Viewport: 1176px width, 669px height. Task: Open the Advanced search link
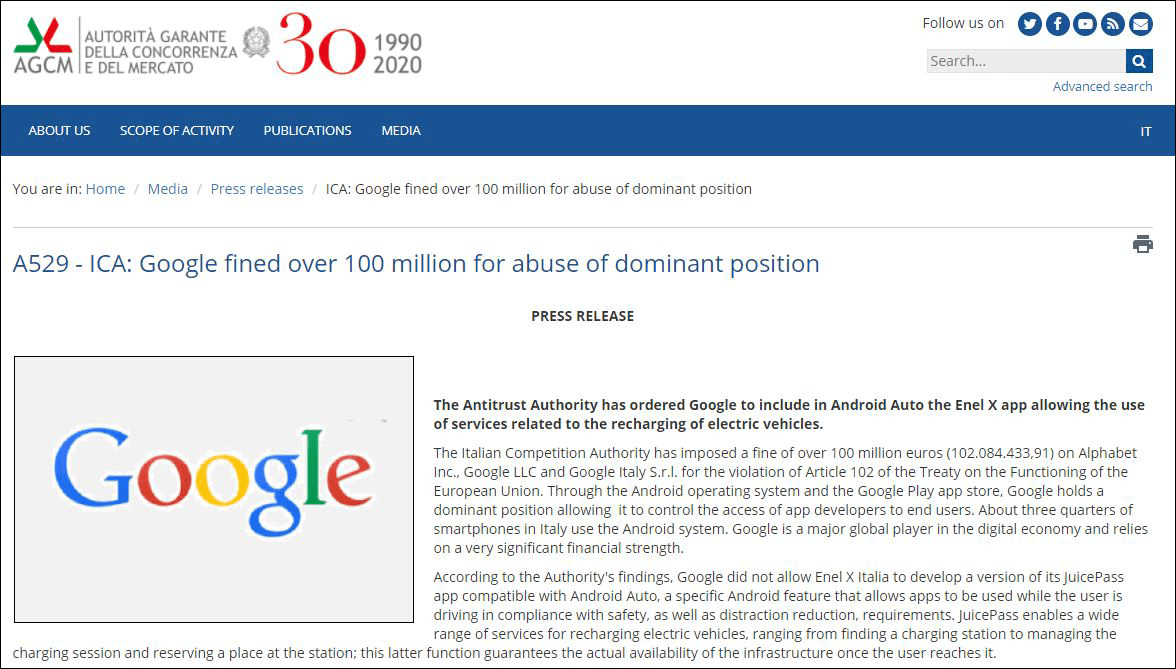coord(1102,87)
